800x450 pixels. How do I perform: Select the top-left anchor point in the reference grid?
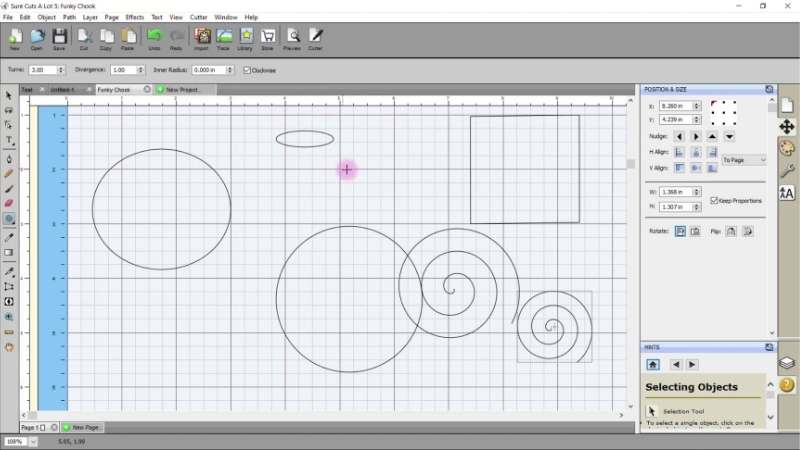714,104
